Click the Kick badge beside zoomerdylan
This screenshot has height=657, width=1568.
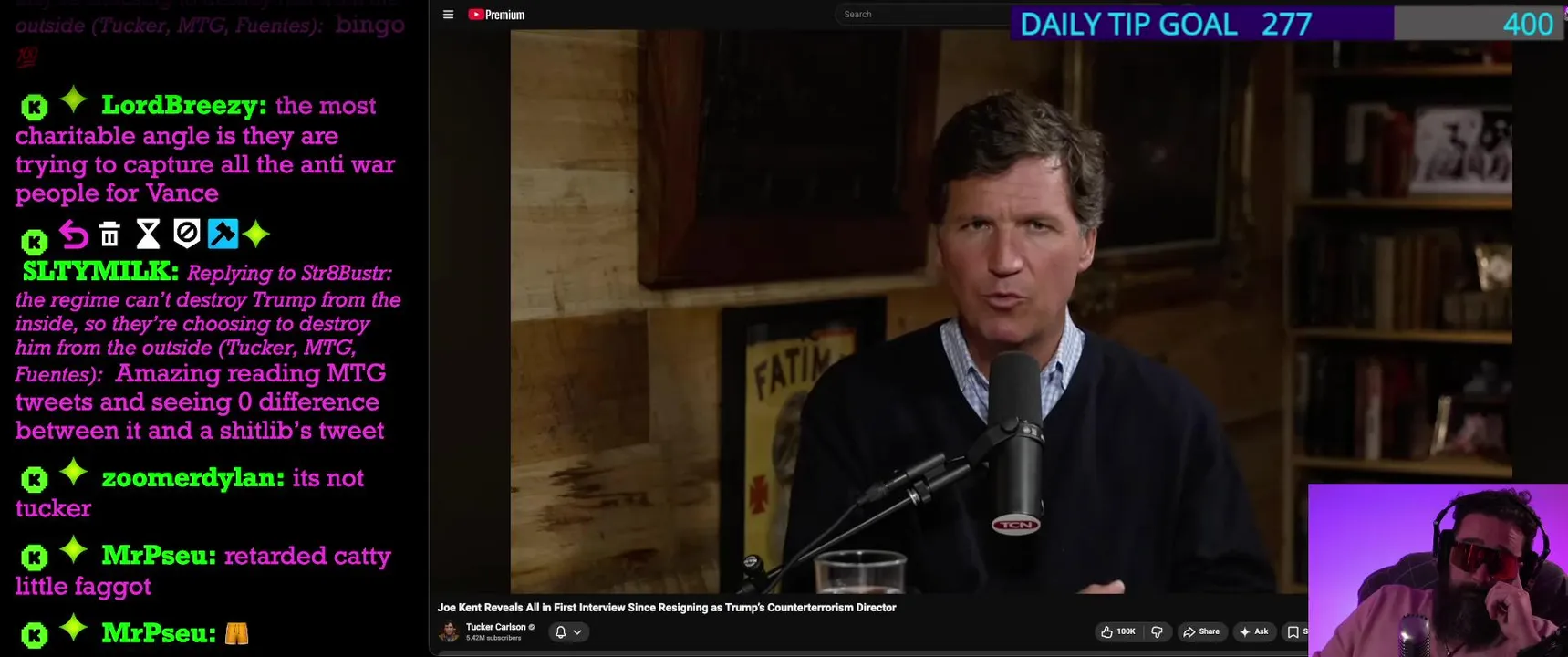pos(35,479)
